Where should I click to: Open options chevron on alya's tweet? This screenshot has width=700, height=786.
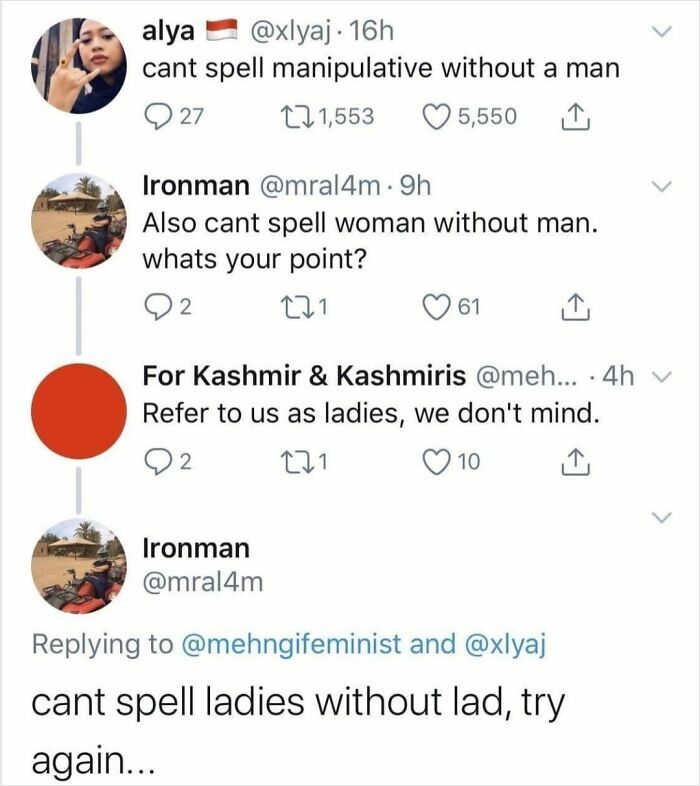[x=661, y=32]
